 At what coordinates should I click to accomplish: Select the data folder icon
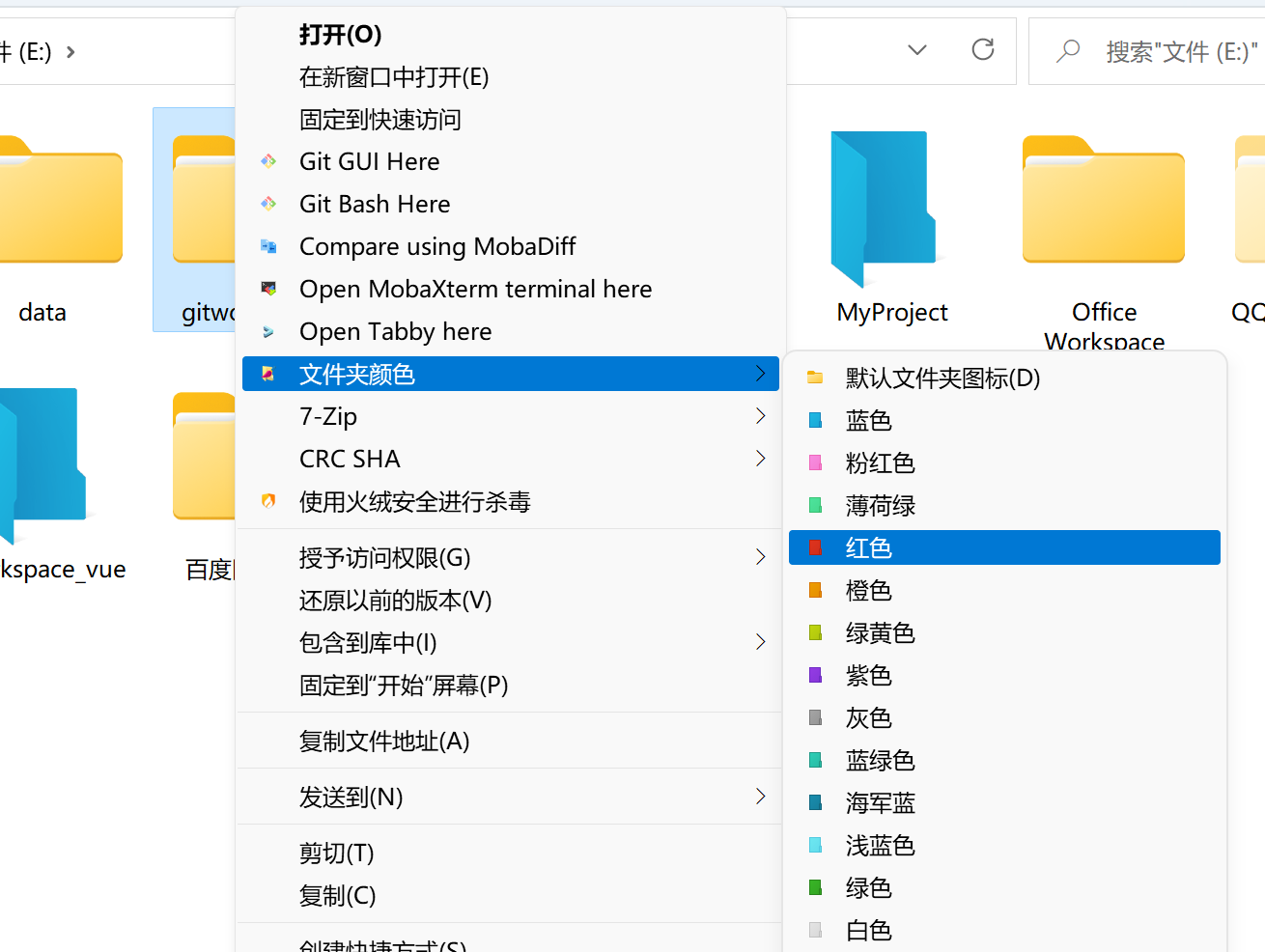coord(60,200)
